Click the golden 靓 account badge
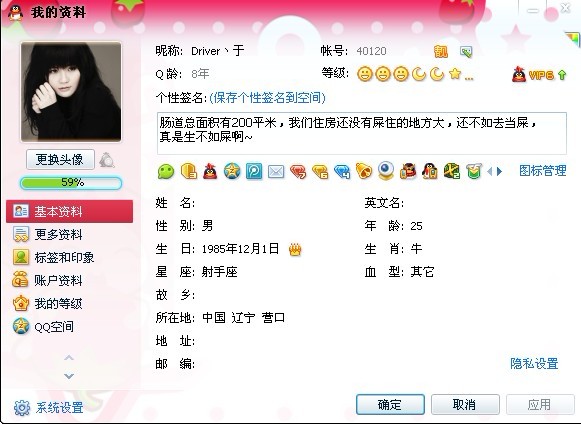Screen dimensions: 581x425 [441, 52]
